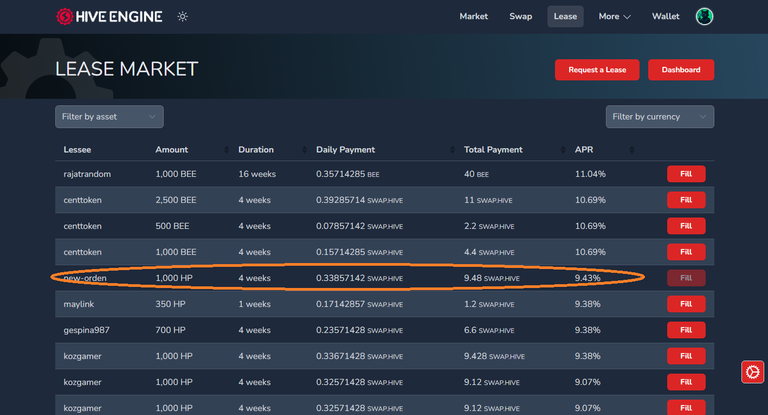Screen dimensions: 768x415
Task: Click the 700 HP amount cell
Action: coord(170,330)
